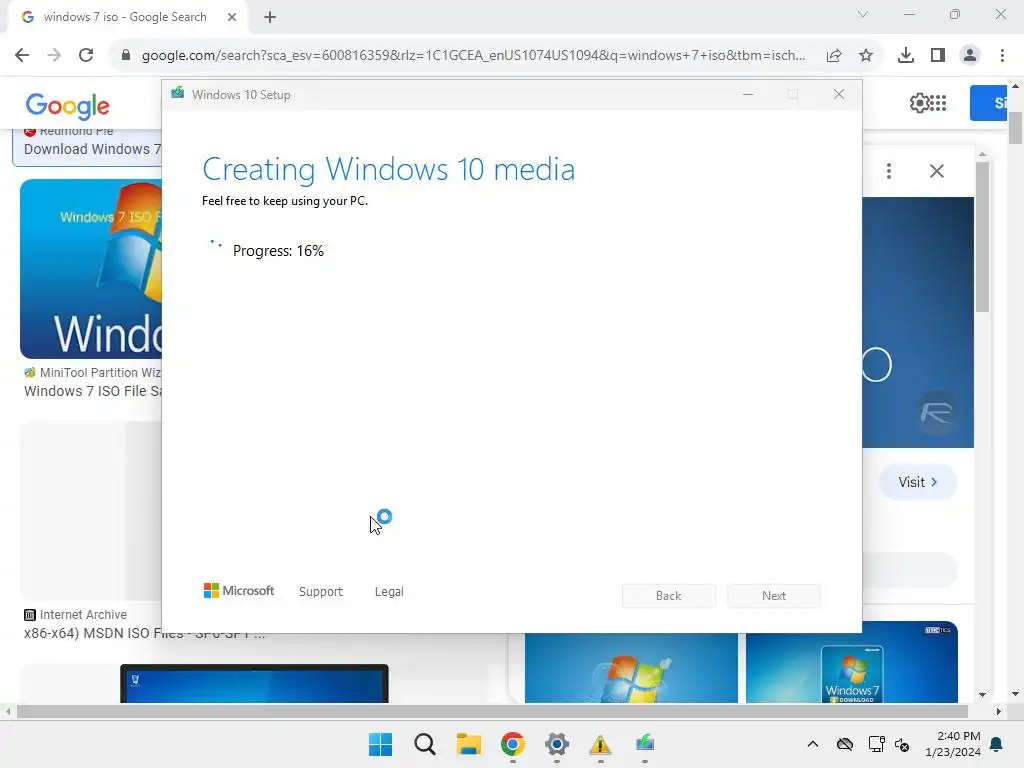Toggle the Chrome side panel
The height and width of the screenshot is (768, 1024).
938,56
